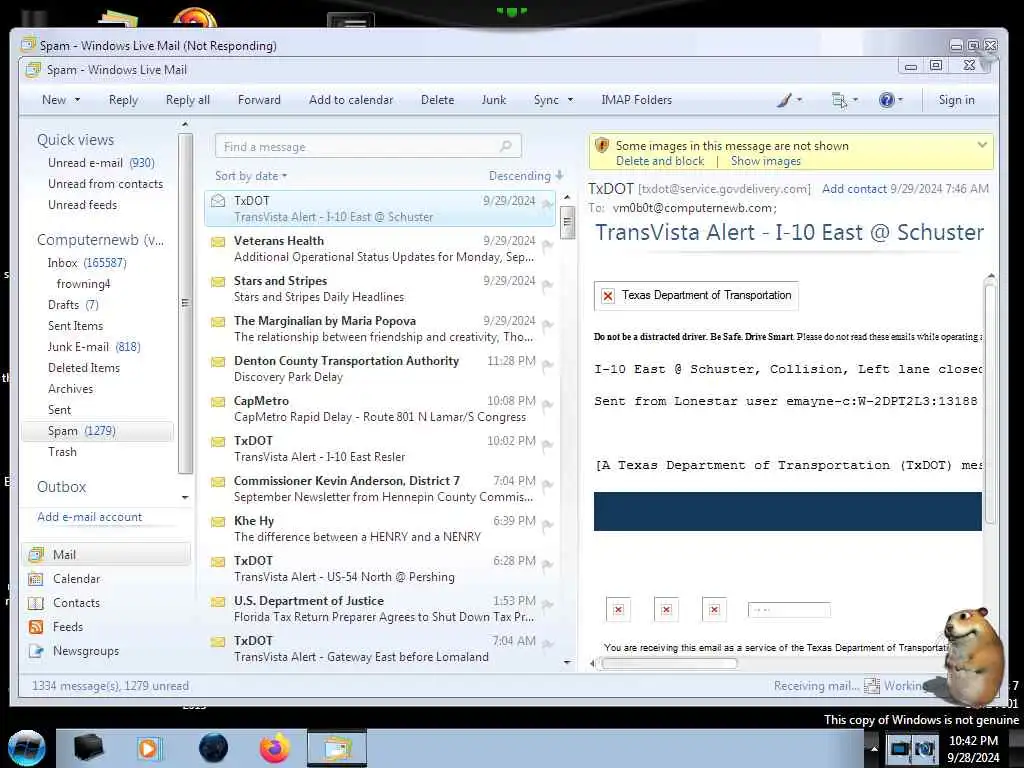Open IMAP Folders
The width and height of the screenshot is (1024, 768).
(636, 100)
